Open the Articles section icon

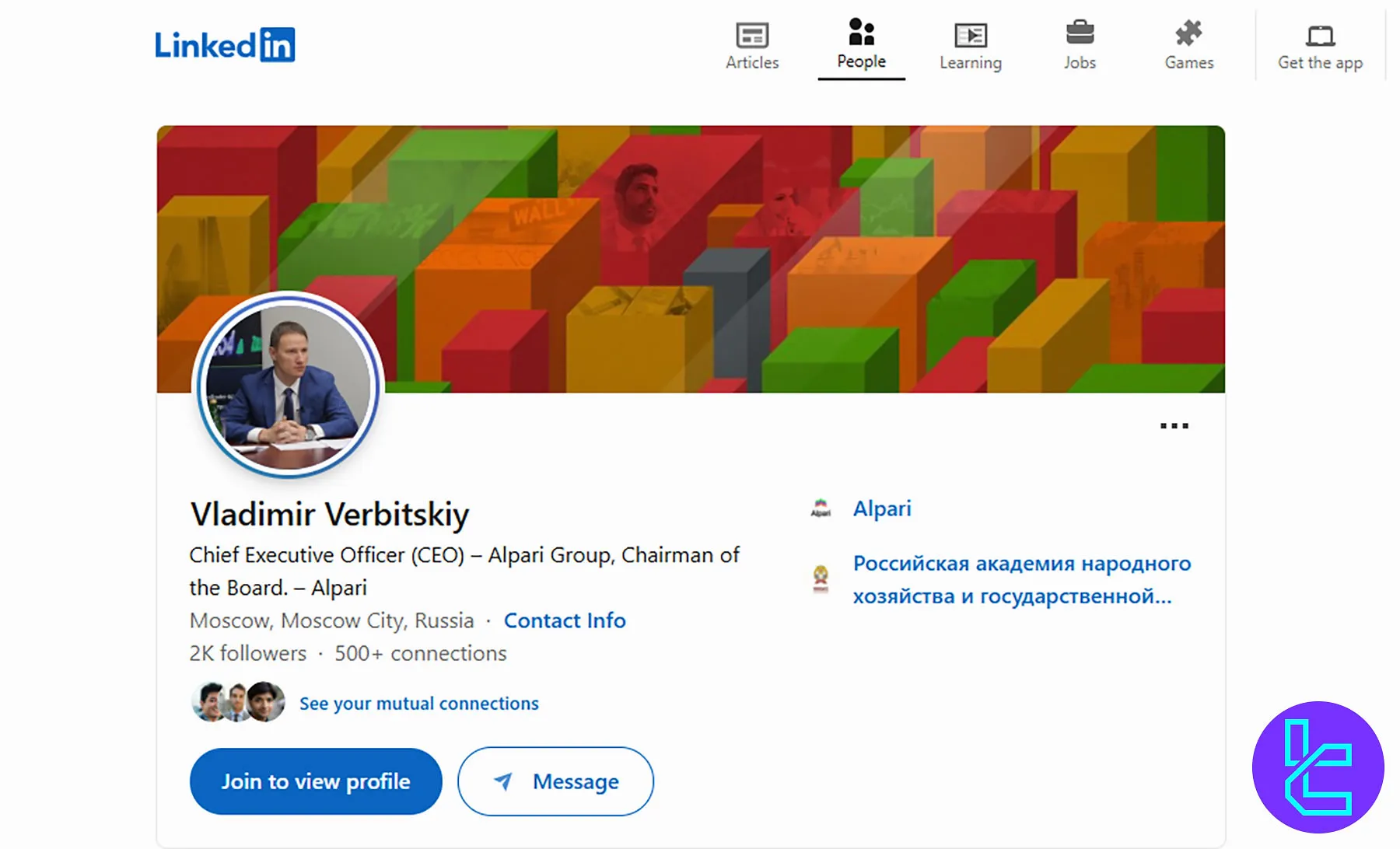coord(751,35)
